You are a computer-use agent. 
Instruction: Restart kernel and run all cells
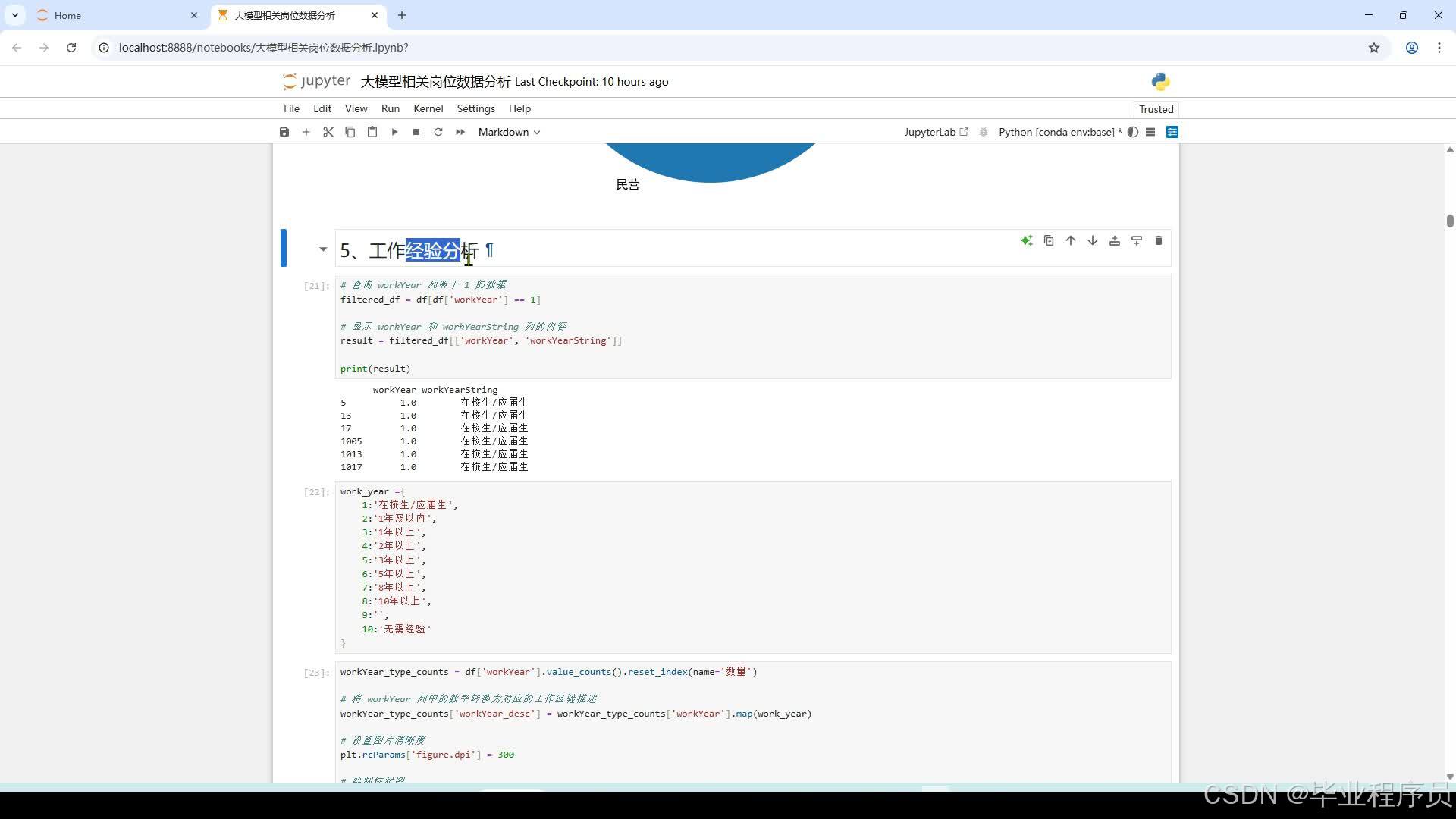pos(460,132)
